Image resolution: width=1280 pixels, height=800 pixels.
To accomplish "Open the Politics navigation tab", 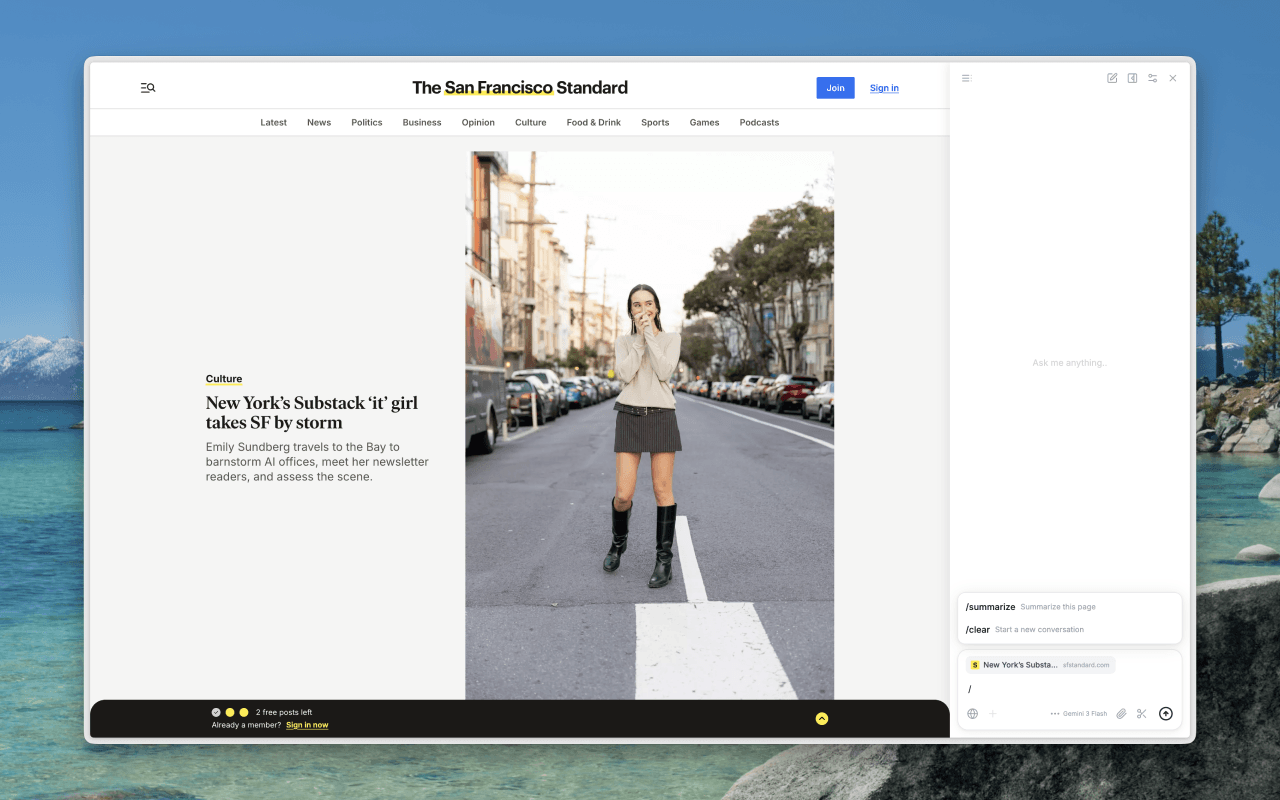I will [x=366, y=123].
